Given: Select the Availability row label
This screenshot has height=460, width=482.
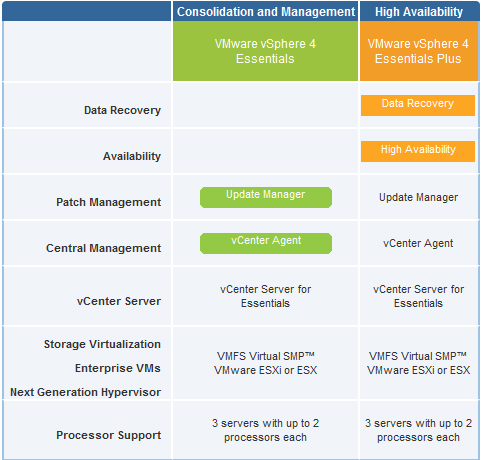Looking at the screenshot, I should pyautogui.click(x=132, y=156).
